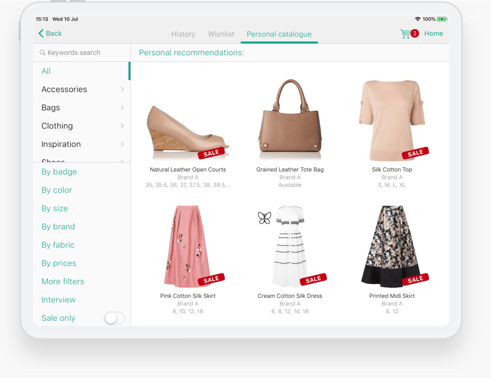Open the Bags category
The image size is (491, 378).
pos(82,108)
